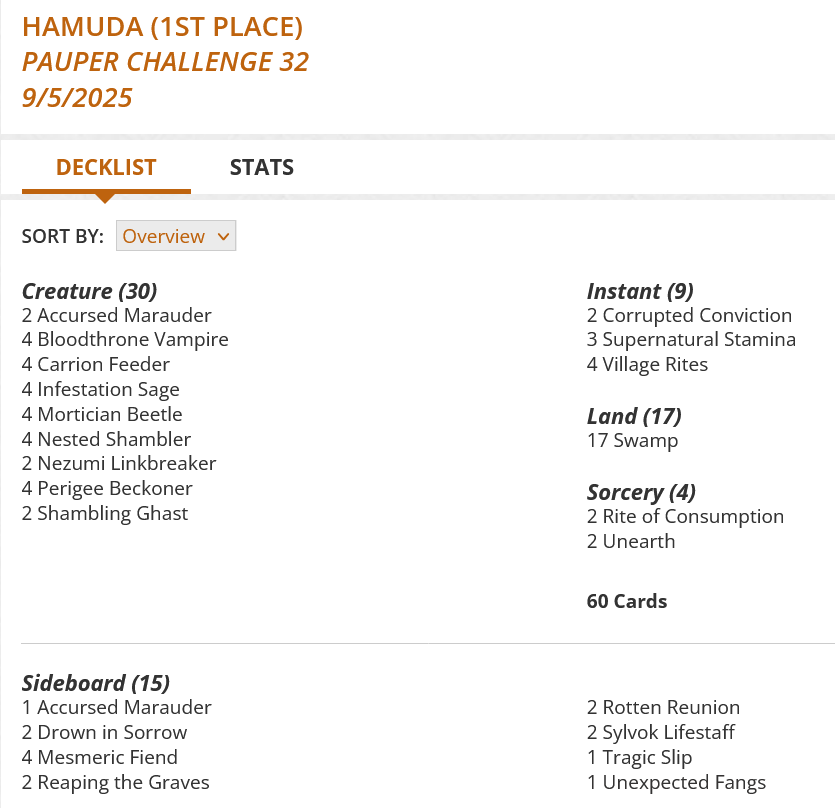Select the 17 Swamp land entry
This screenshot has width=835, height=808.
point(632,440)
